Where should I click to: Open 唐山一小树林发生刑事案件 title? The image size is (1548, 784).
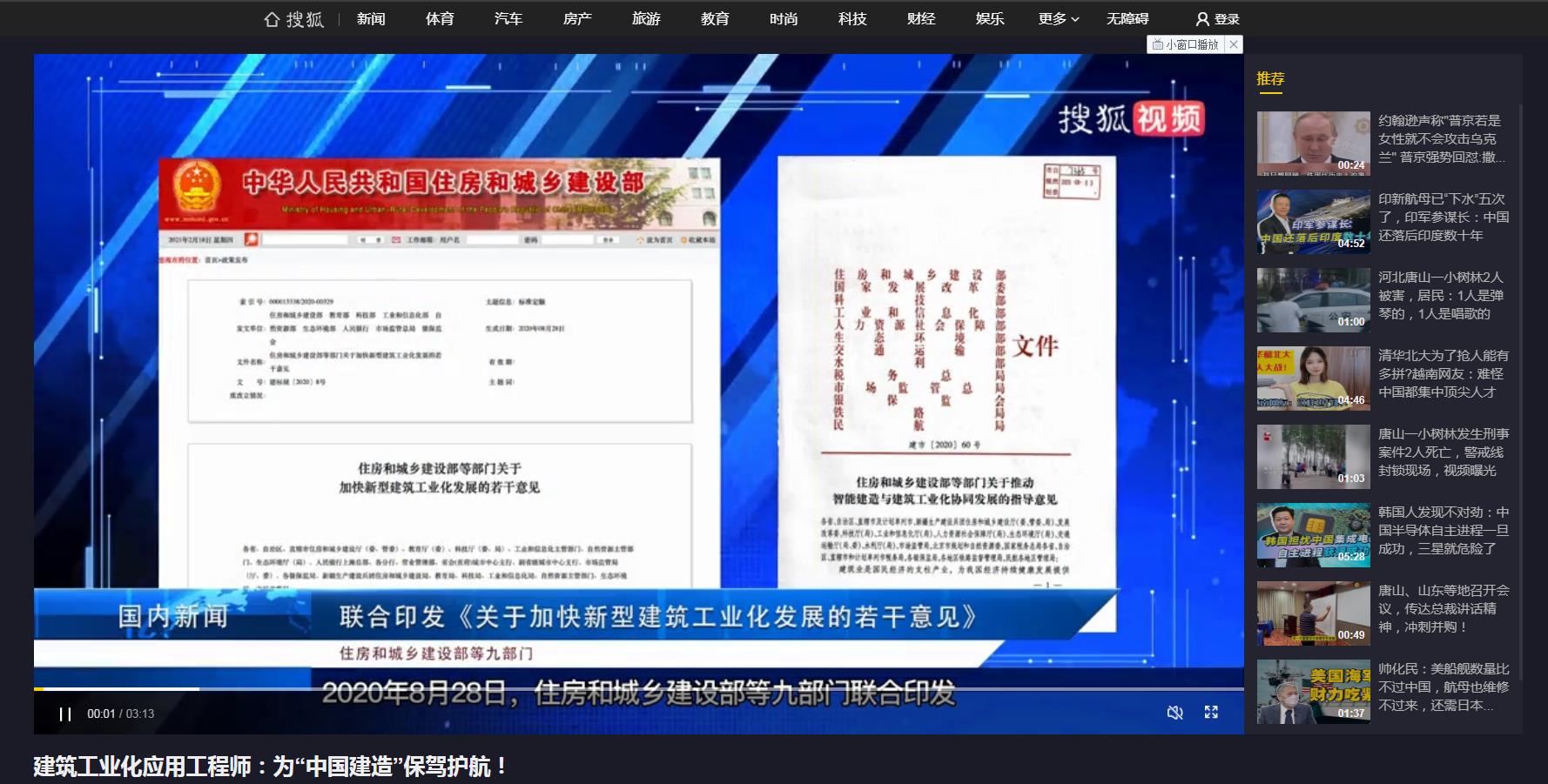click(1444, 452)
